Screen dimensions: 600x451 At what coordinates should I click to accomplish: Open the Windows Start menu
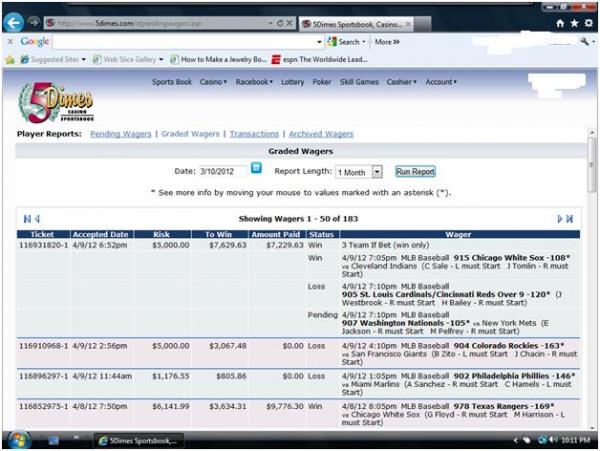point(19,439)
